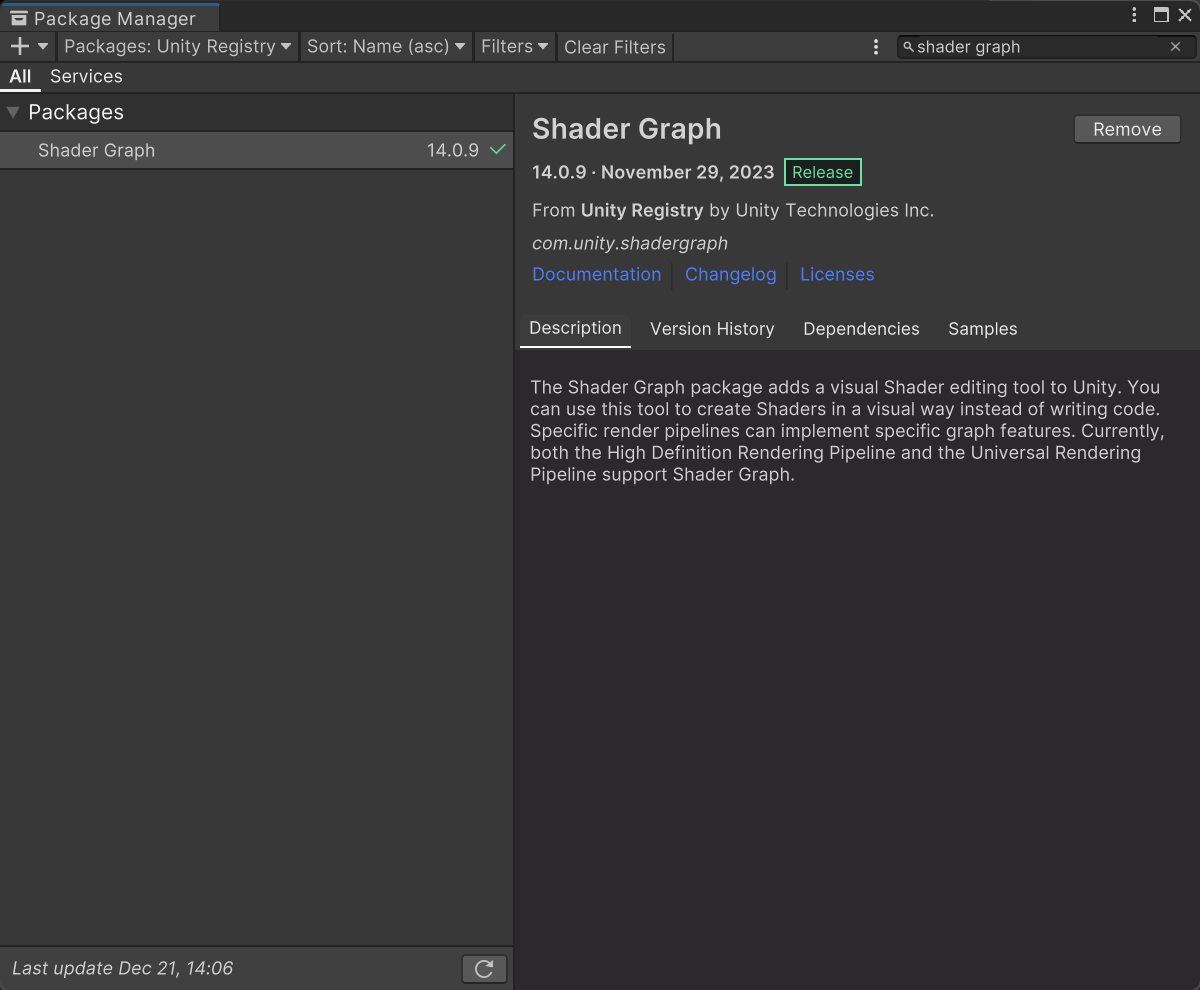Open the window's kebab options menu
Screen dimensions: 1200x990
1134,15
